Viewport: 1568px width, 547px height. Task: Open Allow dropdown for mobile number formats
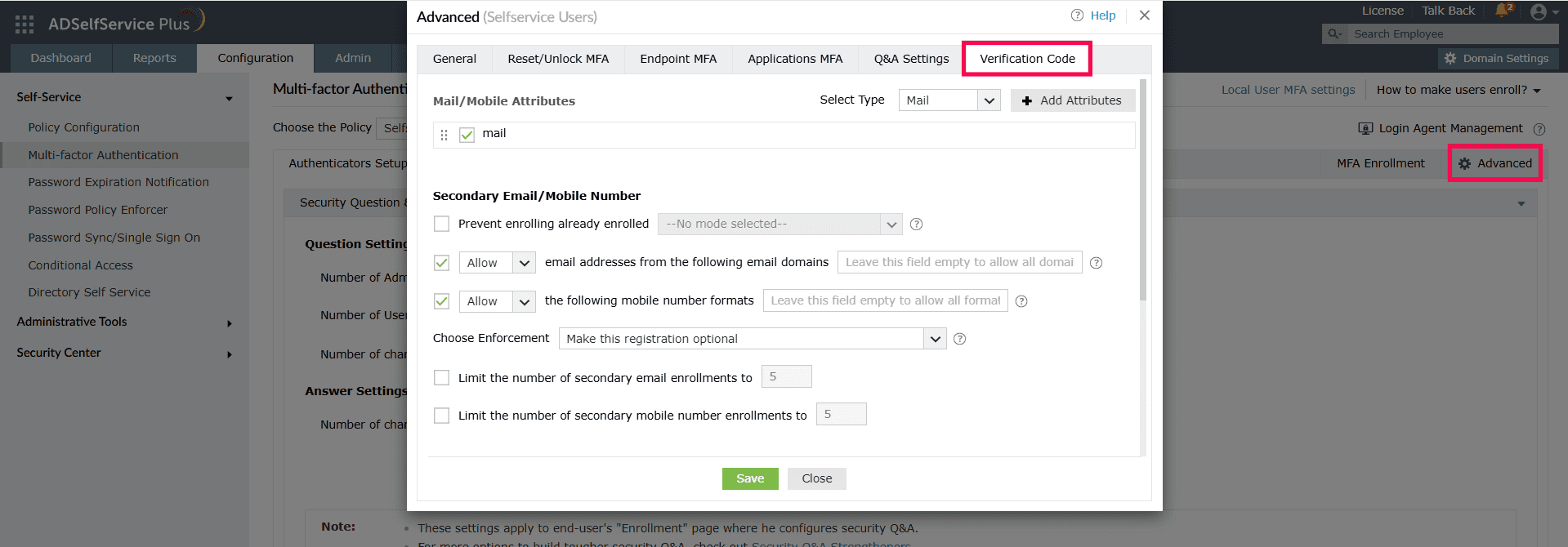click(x=497, y=301)
